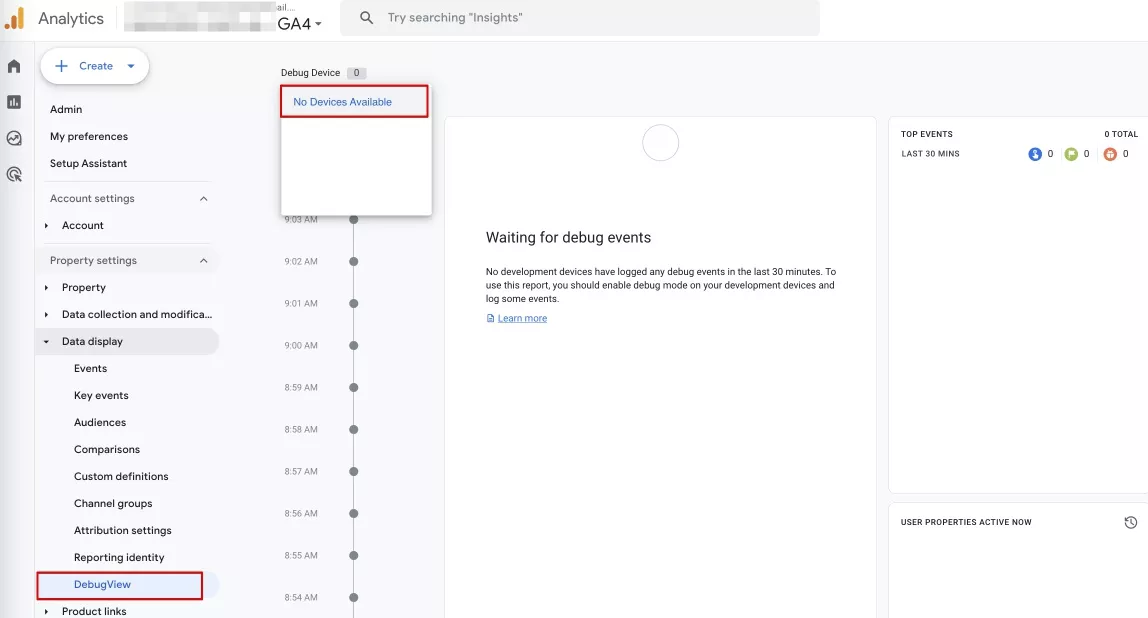This screenshot has width=1148, height=618.
Task: Collapse the Account settings section
Action: (x=204, y=198)
